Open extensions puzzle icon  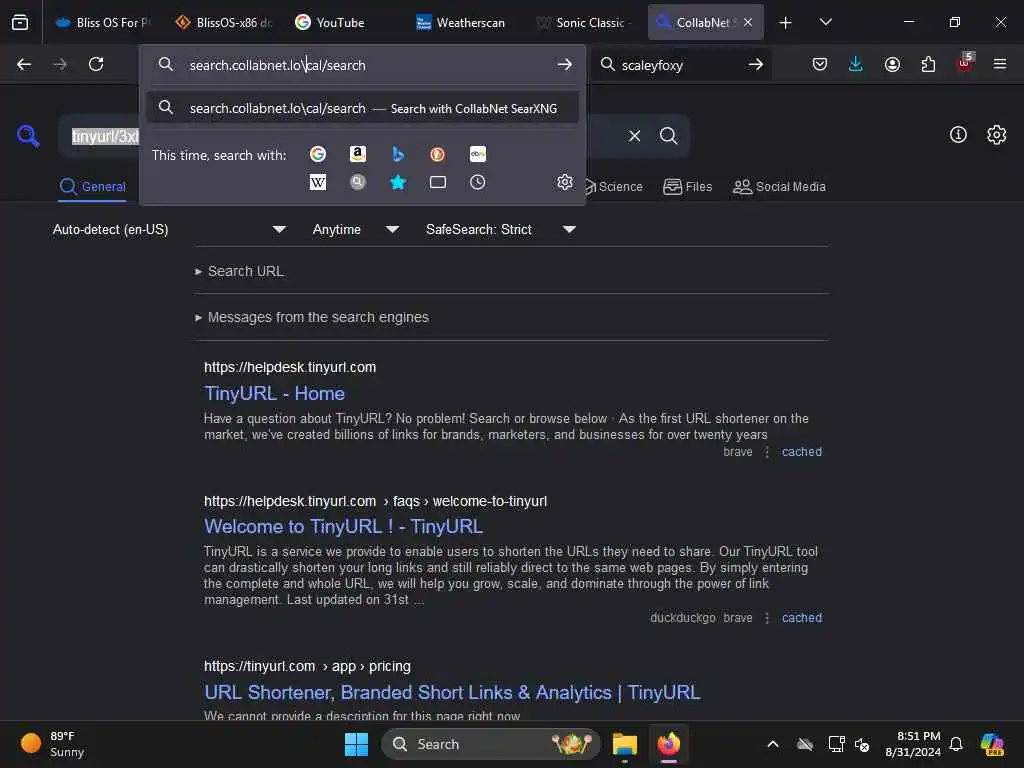pyautogui.click(x=928, y=64)
